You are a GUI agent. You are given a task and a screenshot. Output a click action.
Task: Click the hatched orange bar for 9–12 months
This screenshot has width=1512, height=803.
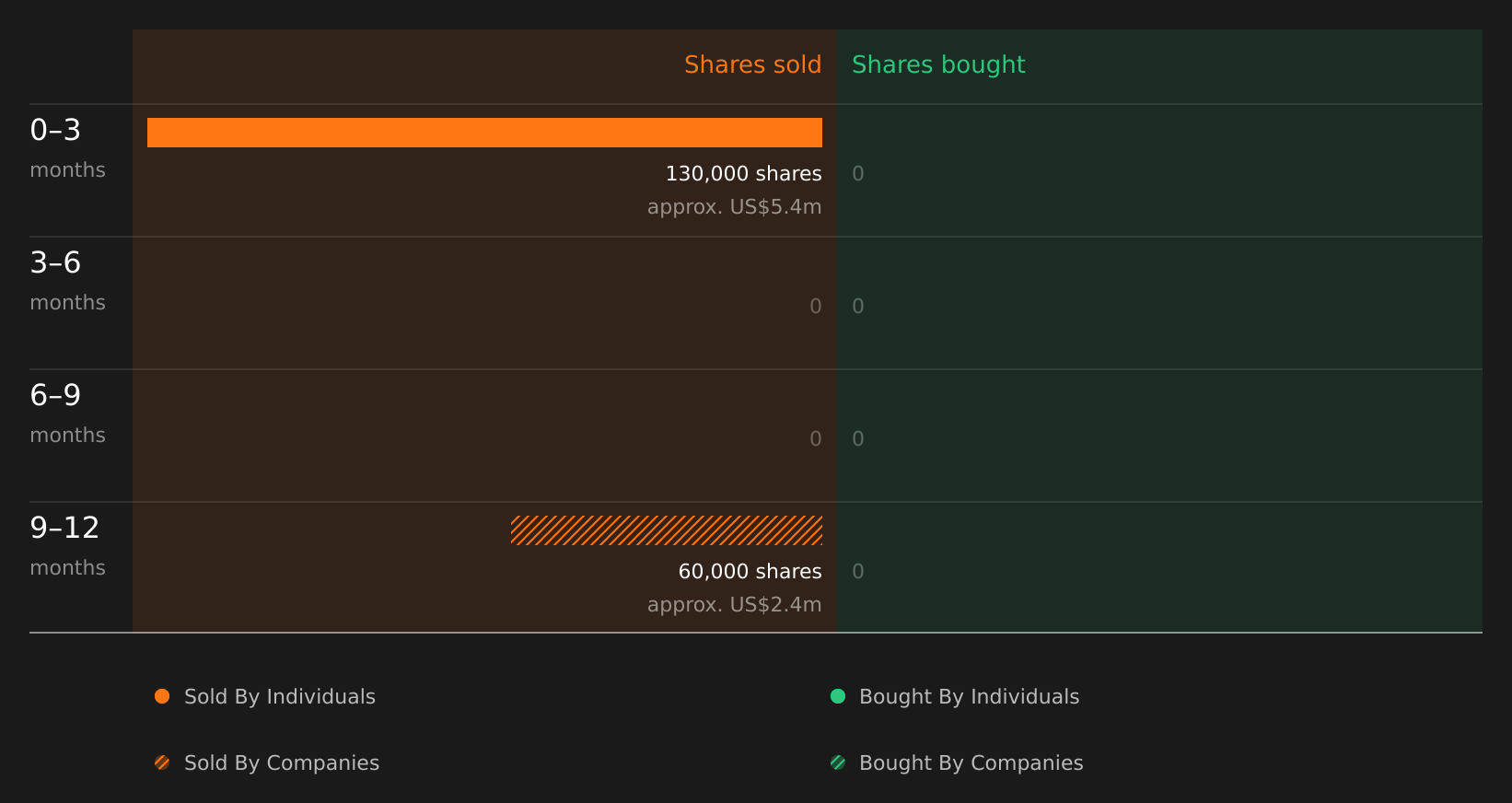pyautogui.click(x=667, y=530)
